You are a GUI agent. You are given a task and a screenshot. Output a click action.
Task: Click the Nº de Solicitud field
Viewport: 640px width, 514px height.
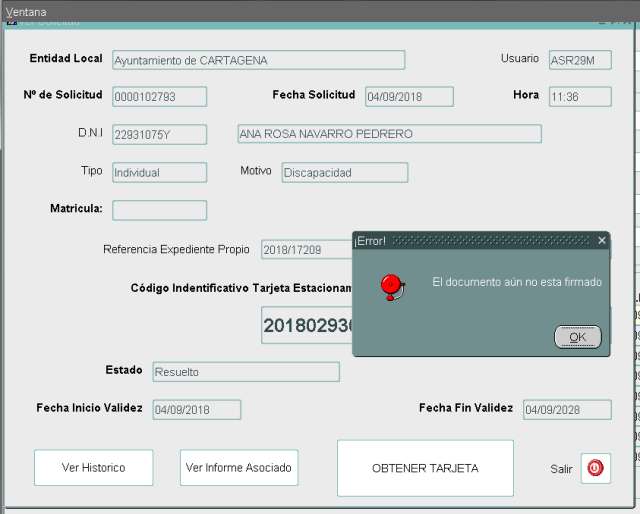pos(159,97)
